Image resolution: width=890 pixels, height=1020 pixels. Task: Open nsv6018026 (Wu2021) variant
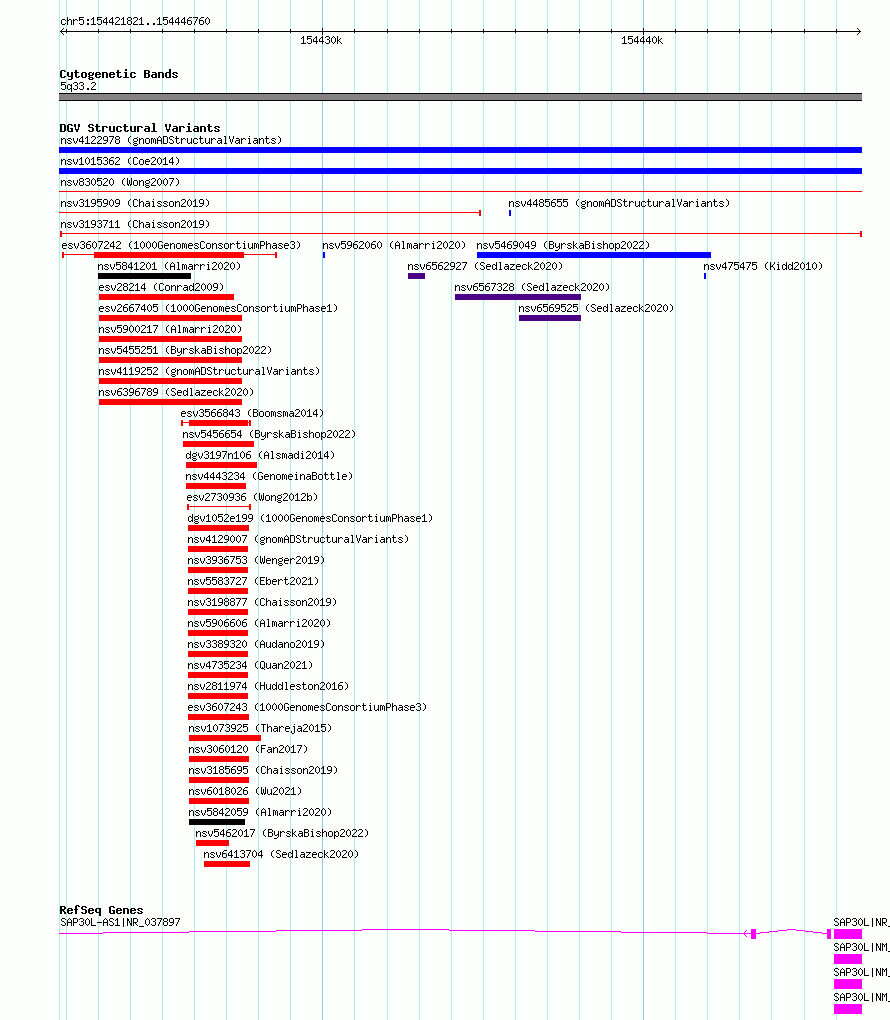tap(245, 790)
